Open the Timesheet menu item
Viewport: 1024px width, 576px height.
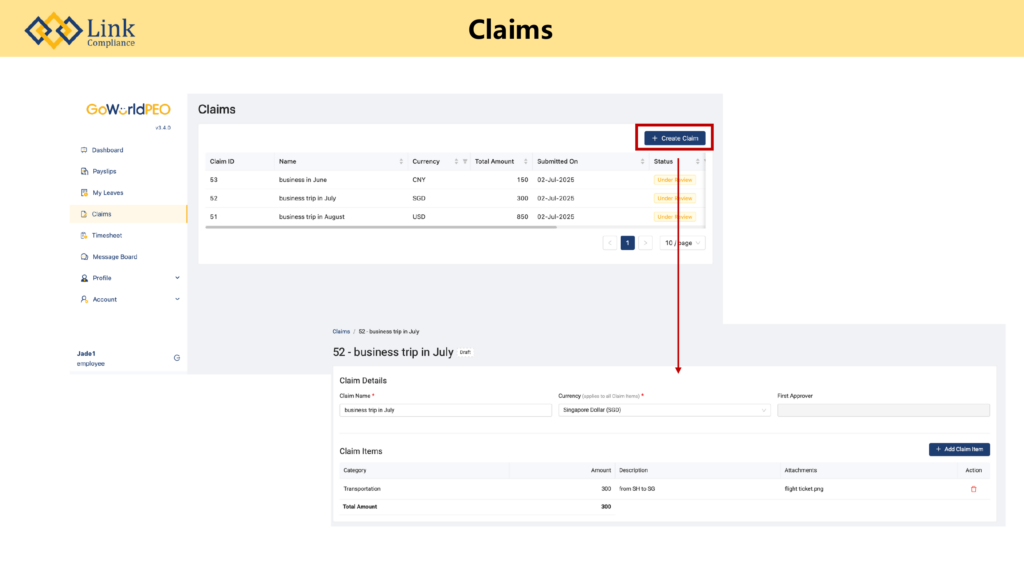coord(106,236)
